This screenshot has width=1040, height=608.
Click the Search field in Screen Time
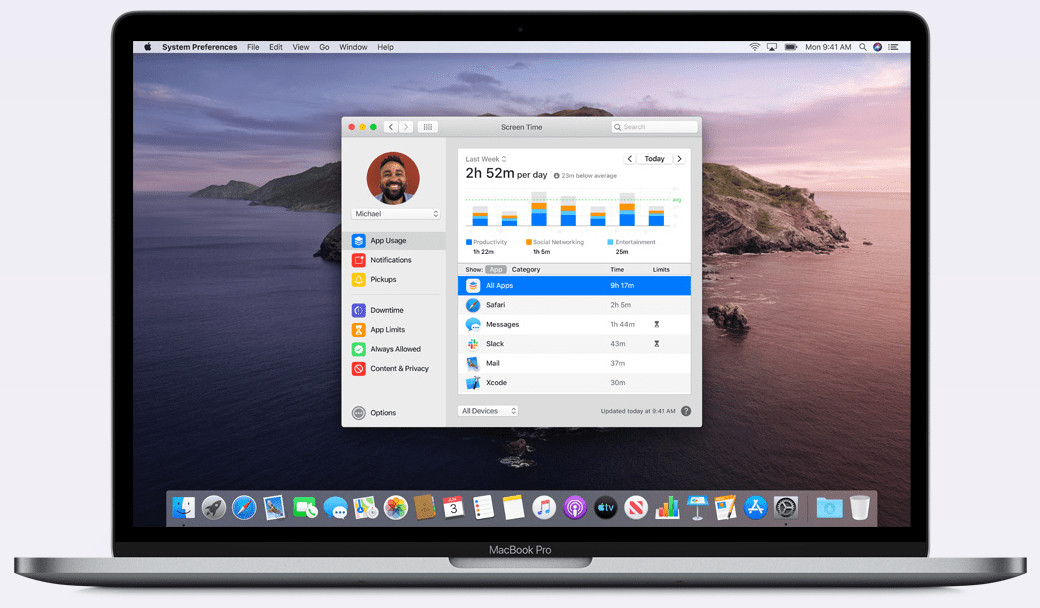coord(655,127)
